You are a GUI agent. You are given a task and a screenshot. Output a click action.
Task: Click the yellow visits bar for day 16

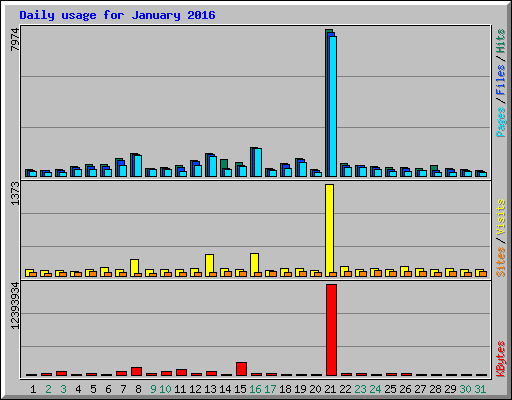[254, 265]
